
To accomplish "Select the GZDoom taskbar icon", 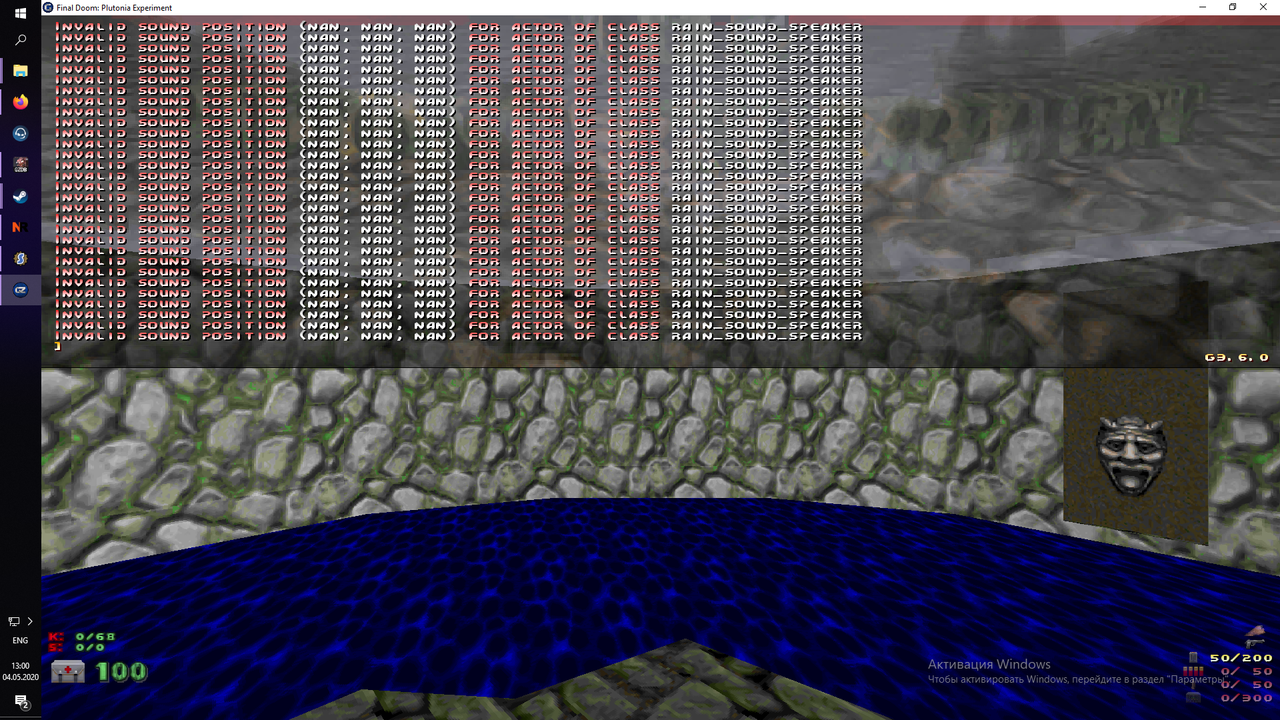I will (x=20, y=290).
